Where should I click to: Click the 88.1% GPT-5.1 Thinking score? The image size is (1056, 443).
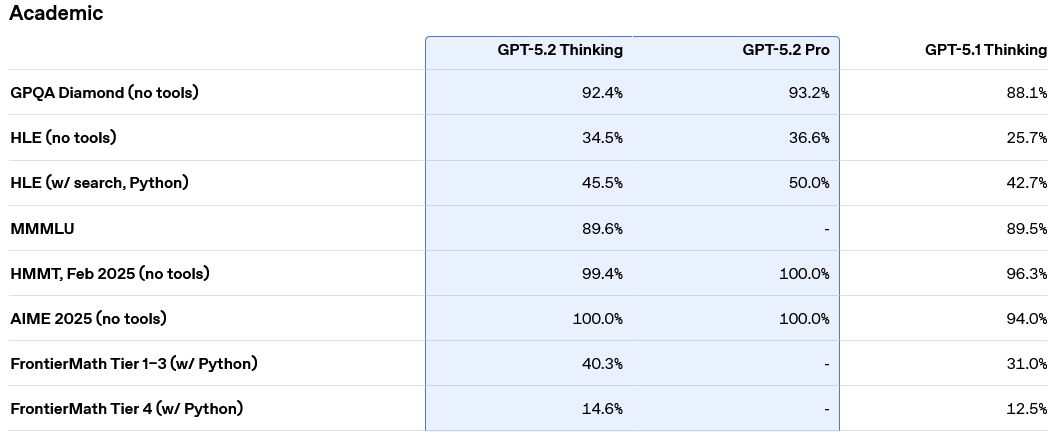(x=1026, y=93)
